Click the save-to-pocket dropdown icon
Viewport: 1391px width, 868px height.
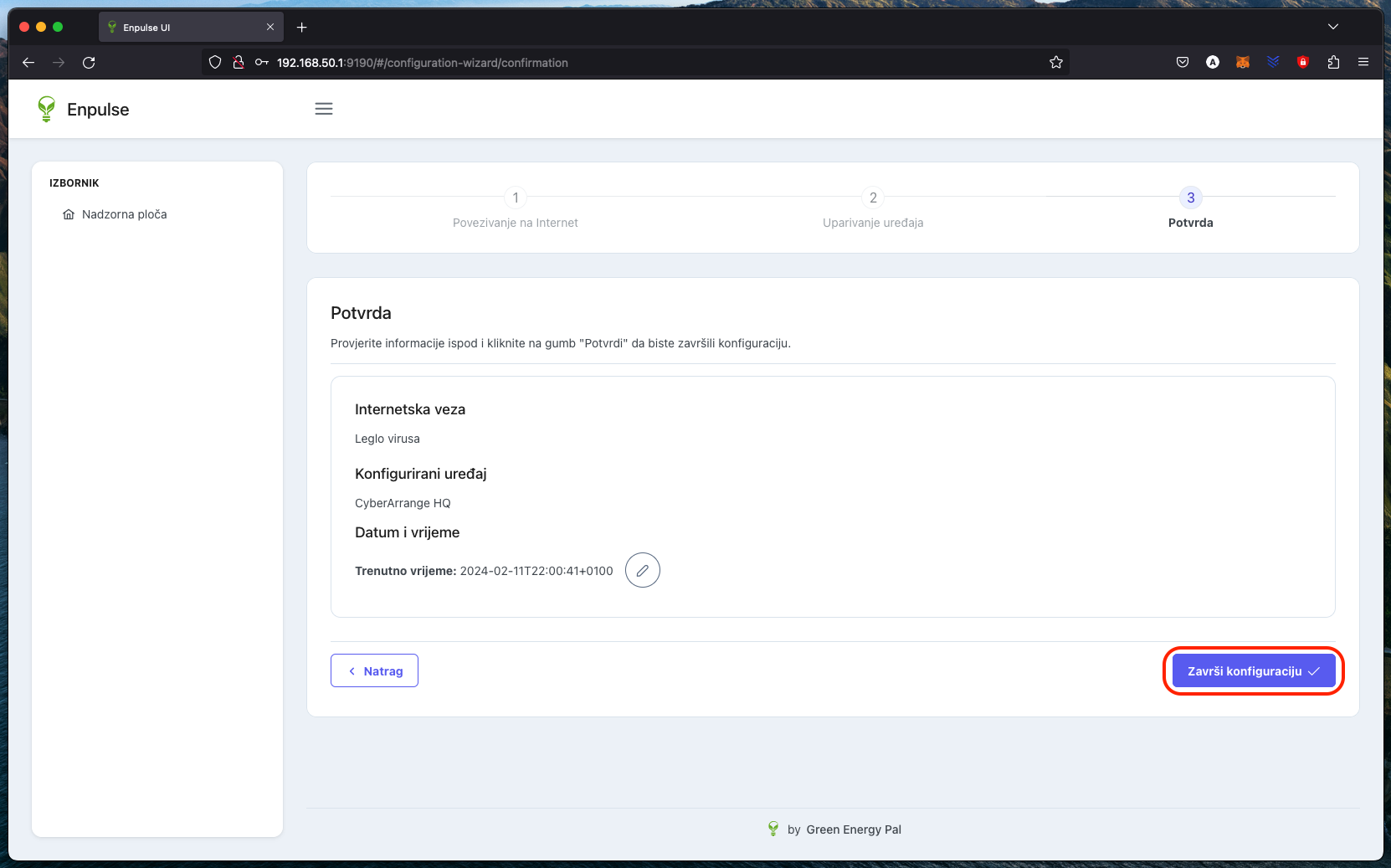tap(1183, 62)
